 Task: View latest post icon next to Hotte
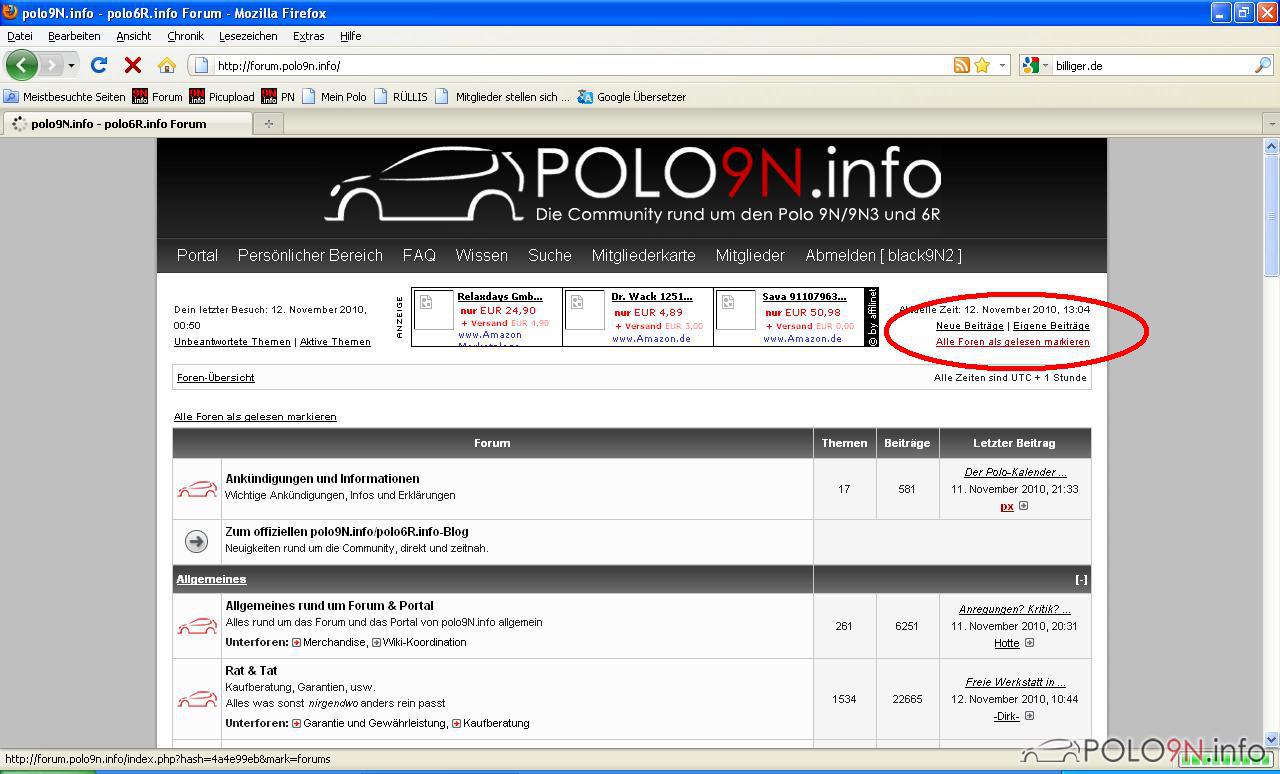(1029, 643)
